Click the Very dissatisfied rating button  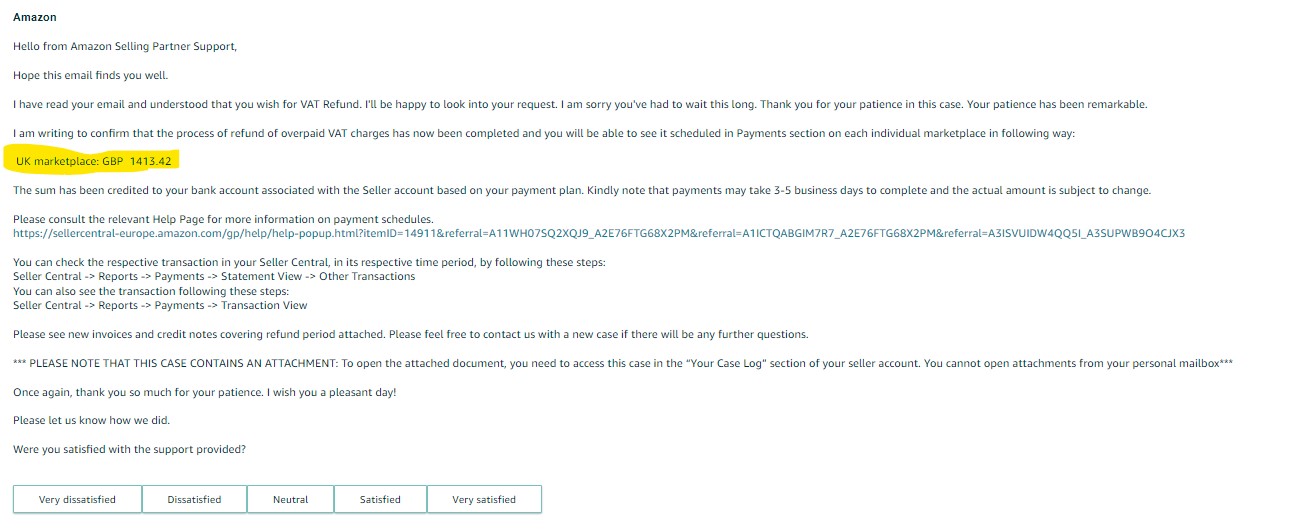click(x=77, y=499)
